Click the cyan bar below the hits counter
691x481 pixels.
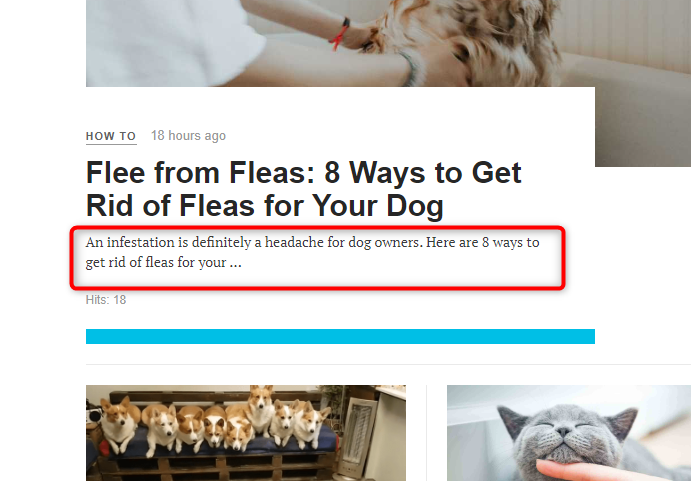tap(340, 336)
